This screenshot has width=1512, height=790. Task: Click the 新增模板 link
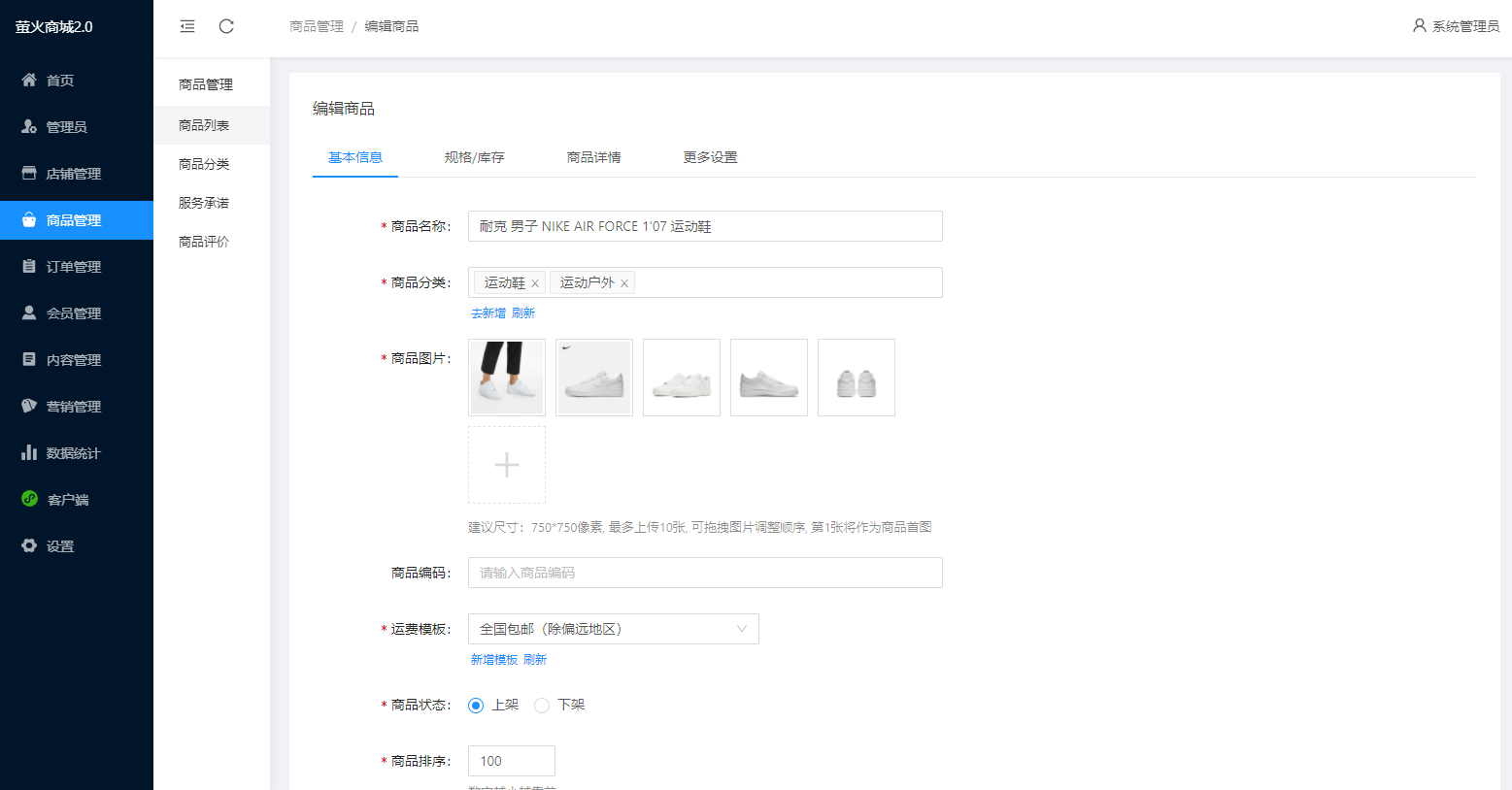pos(493,660)
